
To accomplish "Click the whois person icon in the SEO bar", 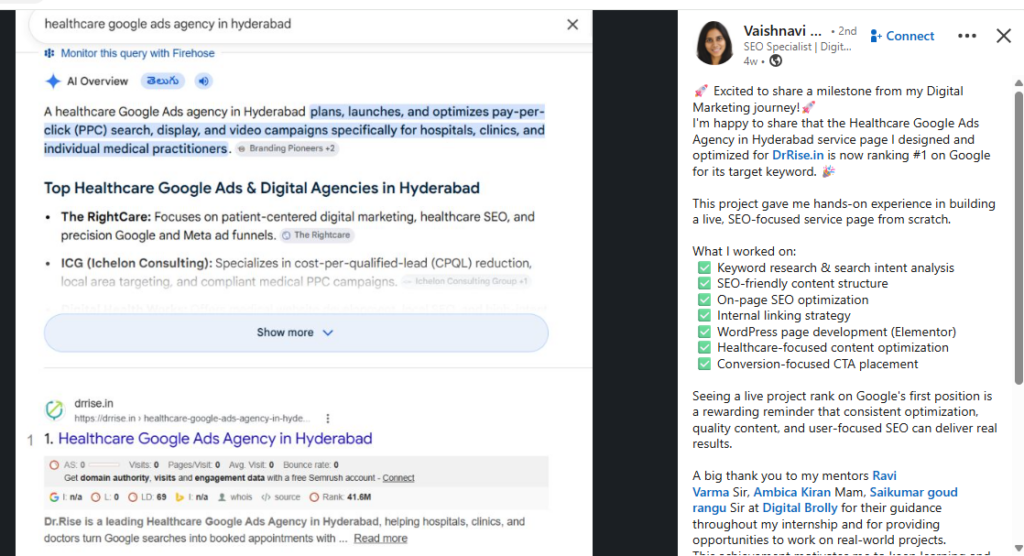I will 222,497.
